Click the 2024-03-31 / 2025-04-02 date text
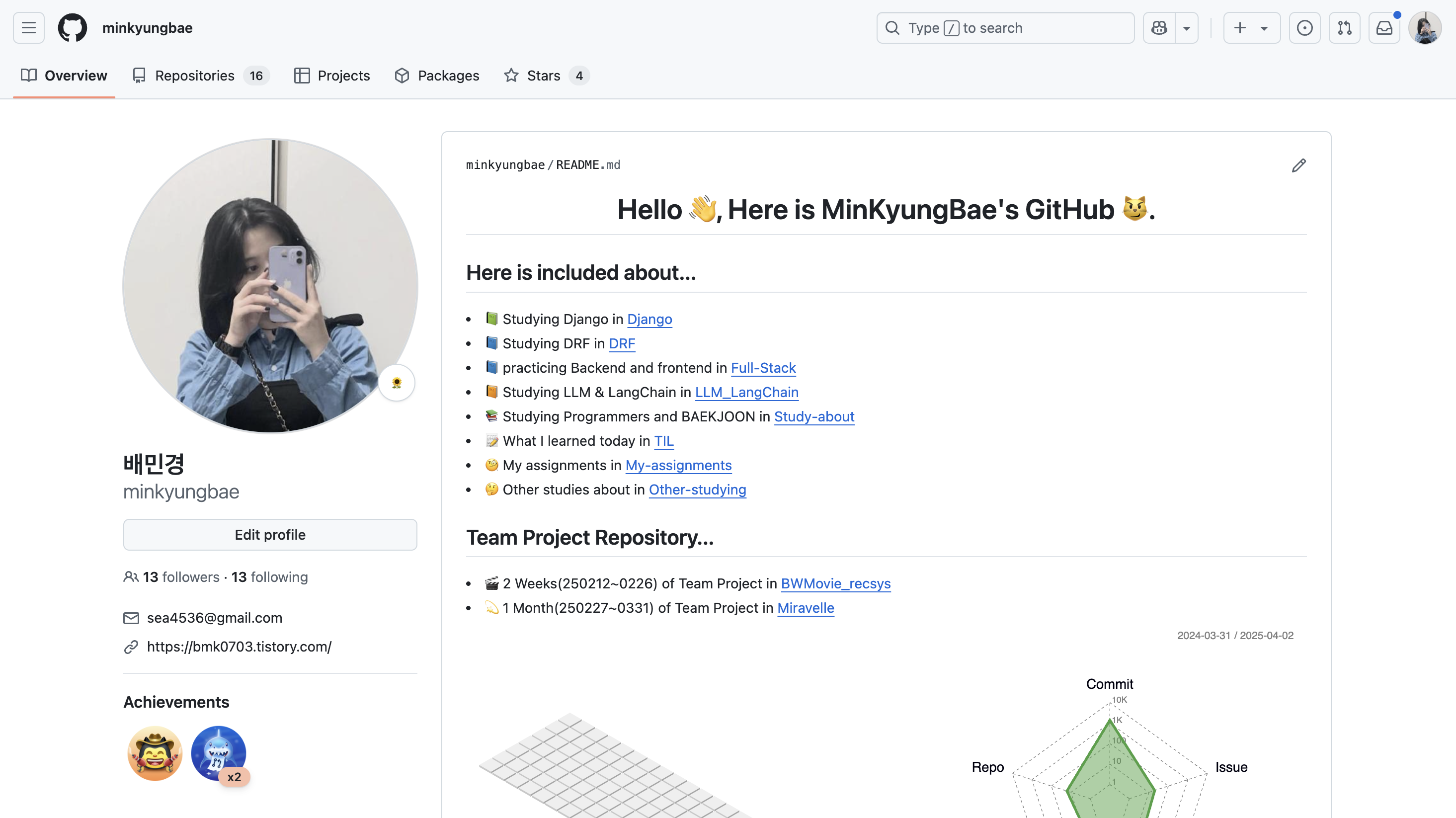 (1235, 636)
